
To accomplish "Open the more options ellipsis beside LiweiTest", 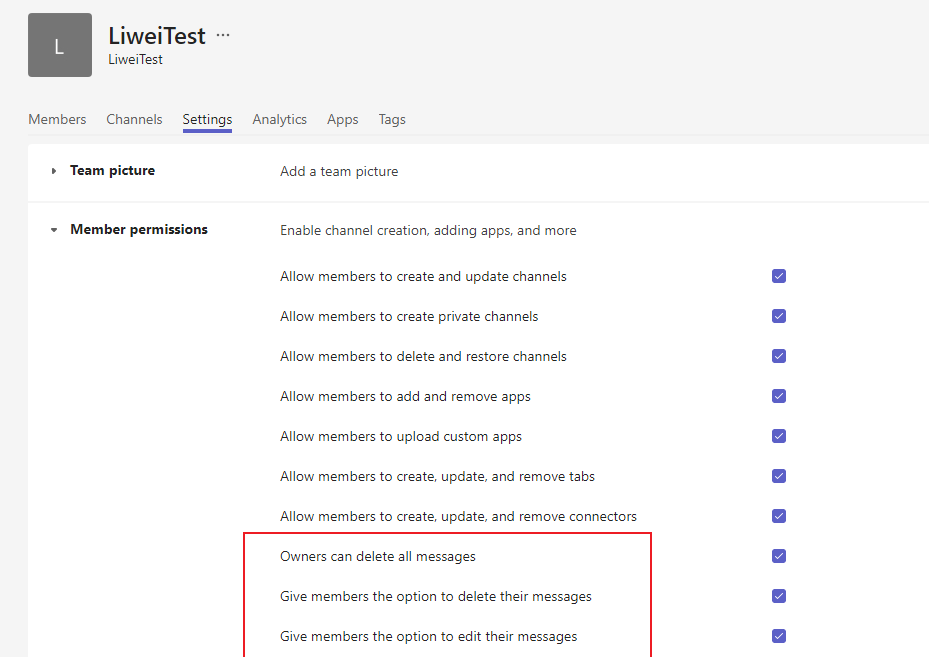I will (x=223, y=36).
